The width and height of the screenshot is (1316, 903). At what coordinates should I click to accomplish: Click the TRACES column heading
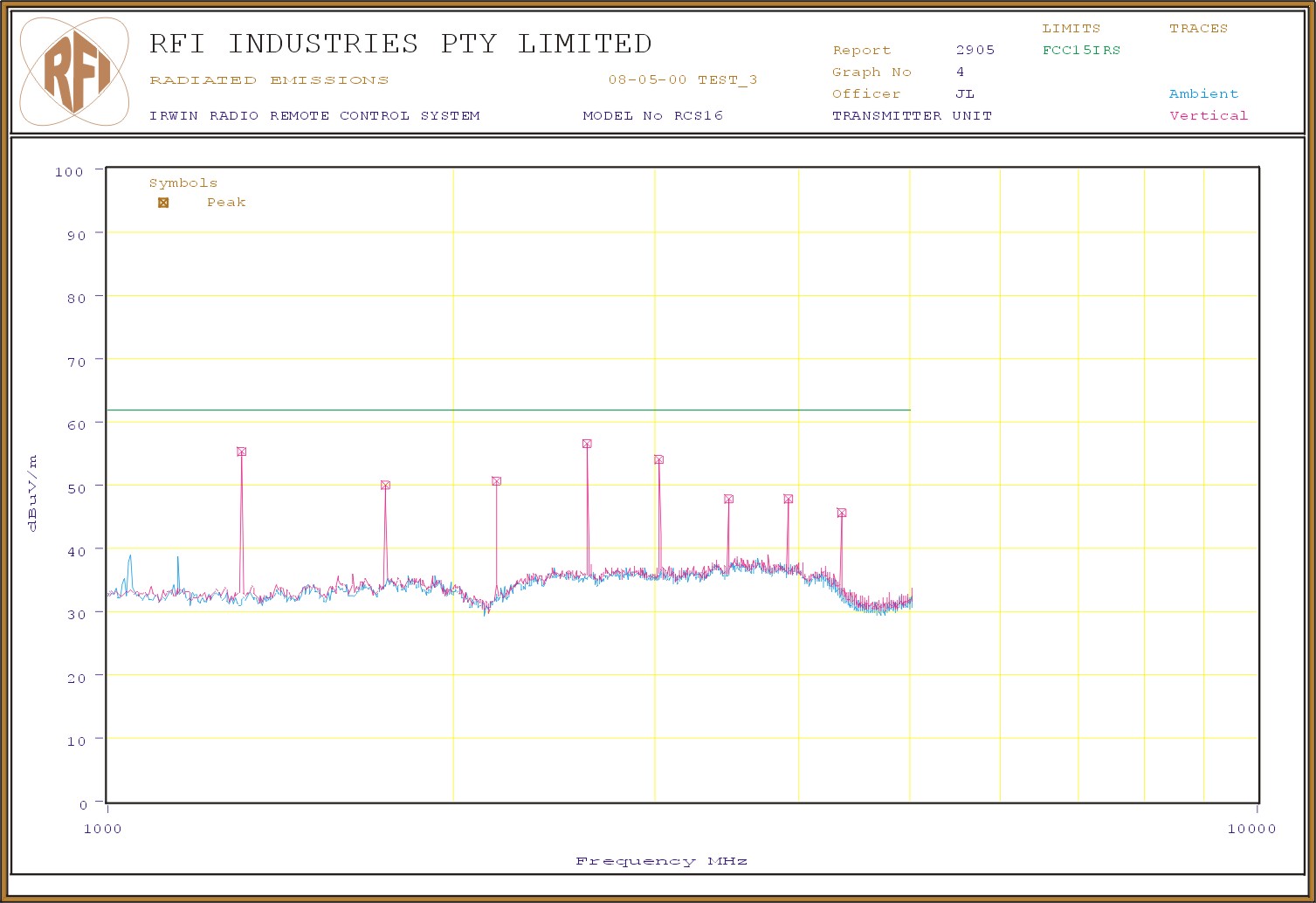coord(1198,28)
